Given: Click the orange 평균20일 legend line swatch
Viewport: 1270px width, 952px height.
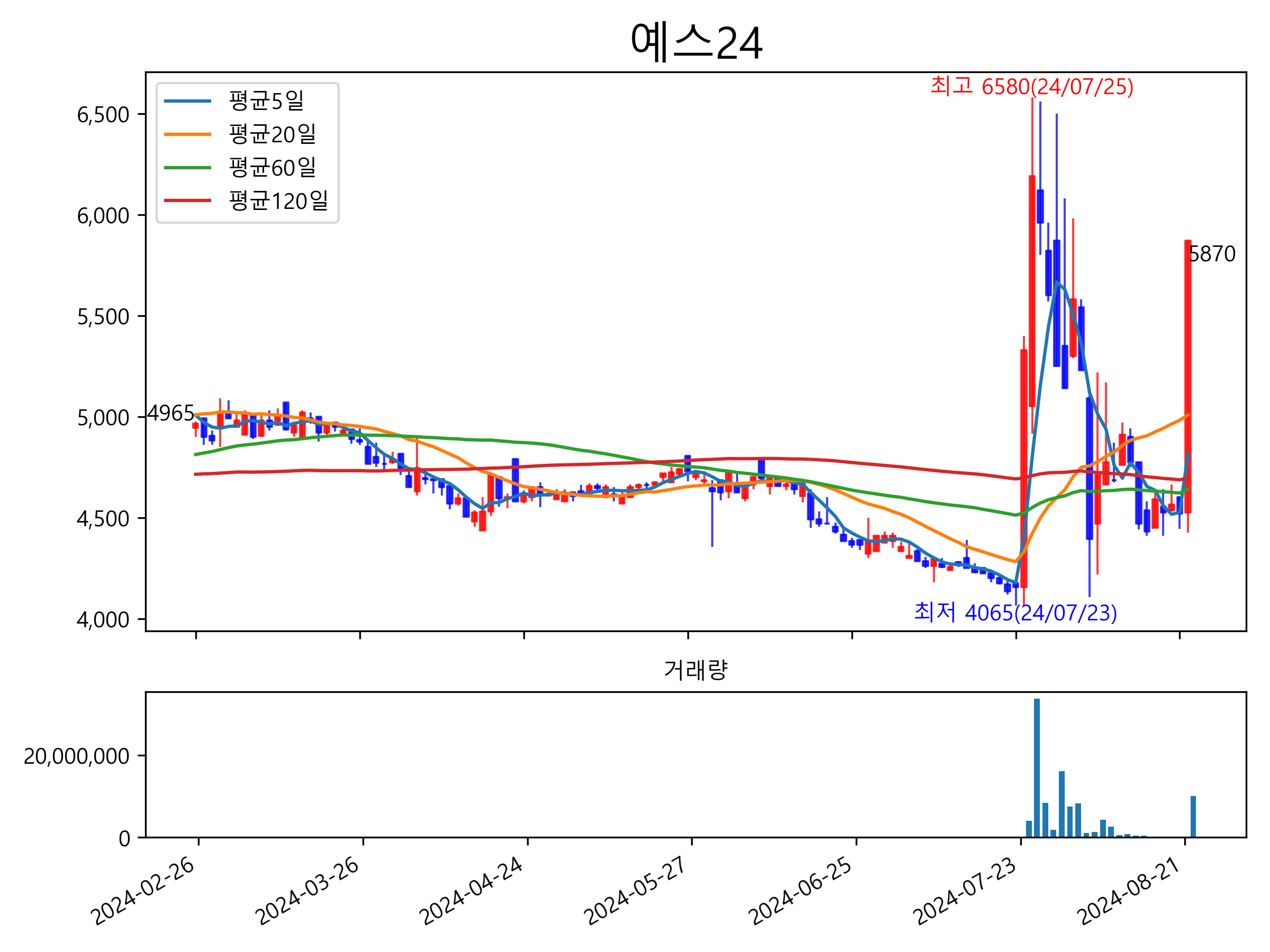Looking at the screenshot, I should 188,135.
